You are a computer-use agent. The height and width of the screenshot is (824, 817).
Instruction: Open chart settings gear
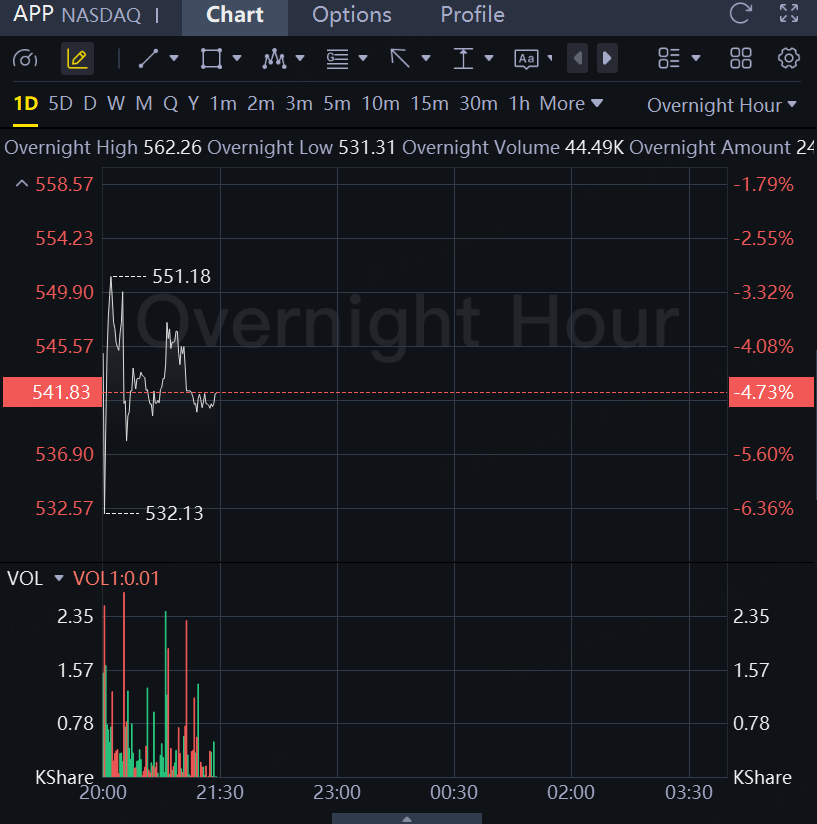coord(789,58)
